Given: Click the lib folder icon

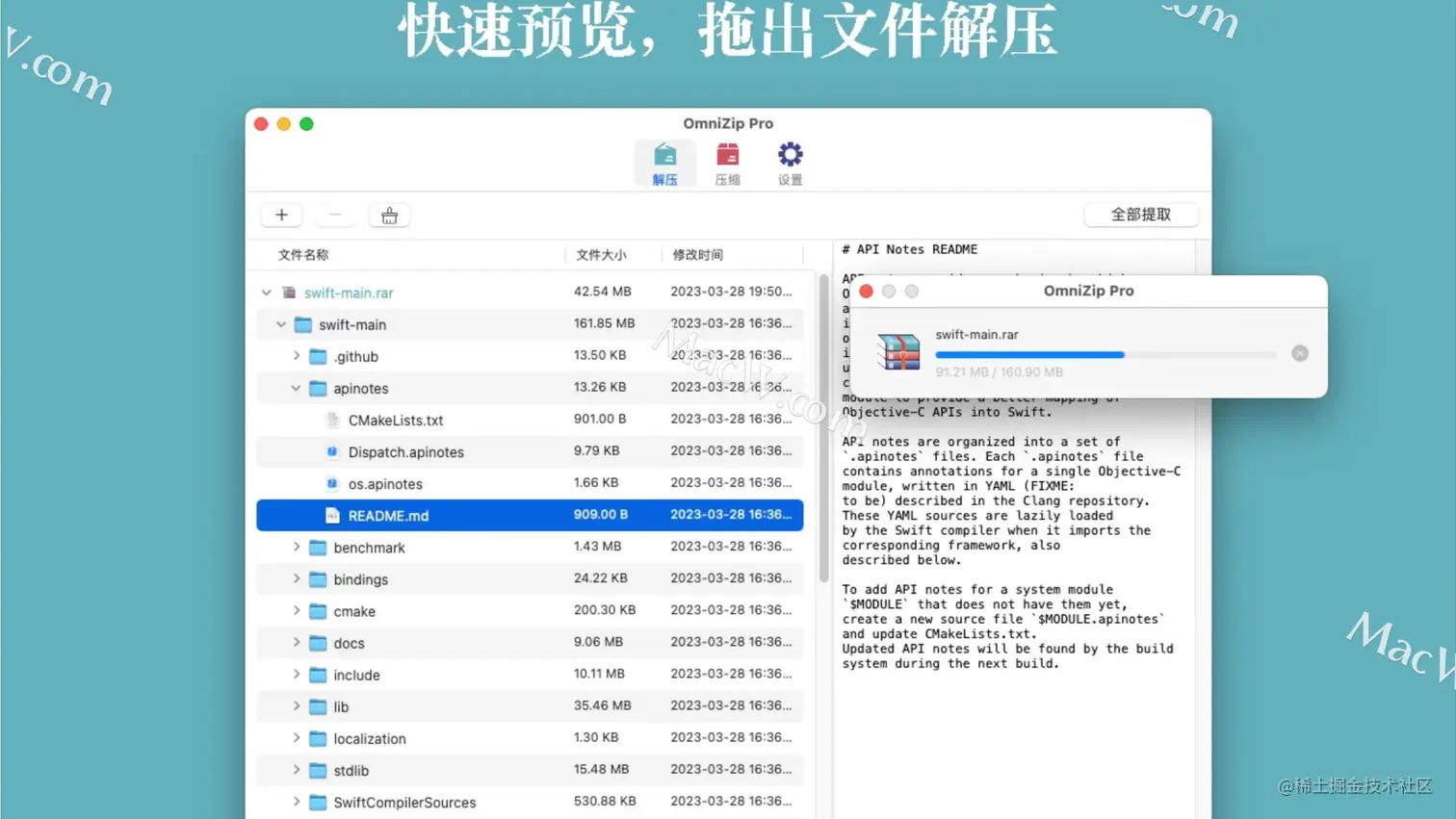Looking at the screenshot, I should 318,705.
